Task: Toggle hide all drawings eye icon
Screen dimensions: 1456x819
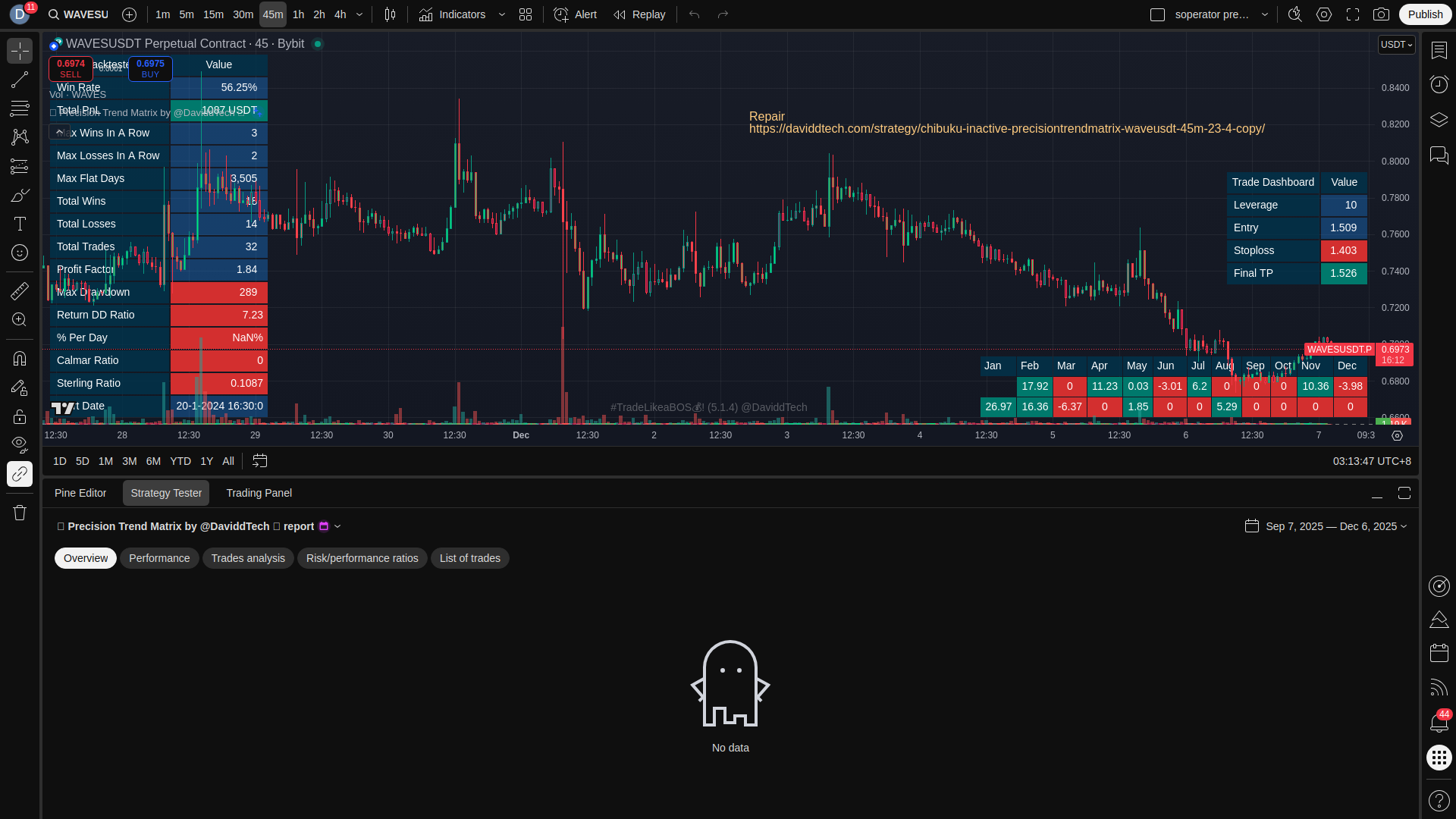Action: pos(20,444)
